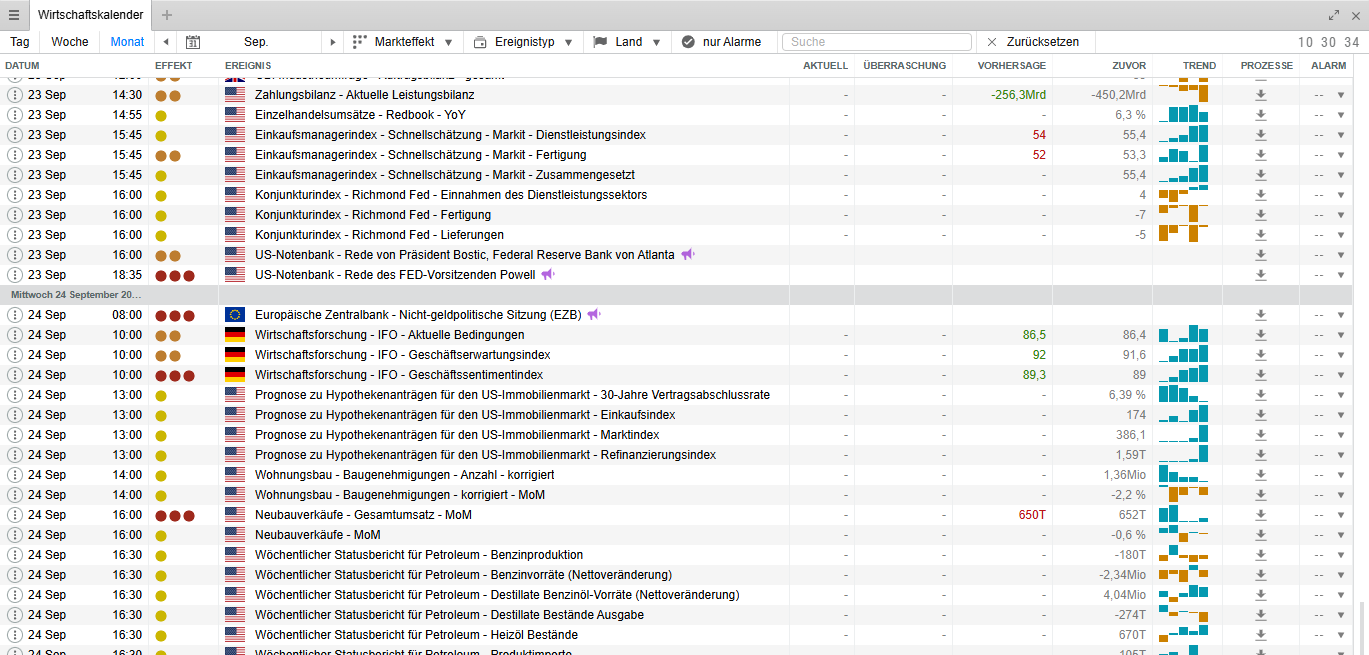Viewport: 1369px width, 655px height.
Task: Select the Wirtschaftskalender tab
Action: click(90, 15)
